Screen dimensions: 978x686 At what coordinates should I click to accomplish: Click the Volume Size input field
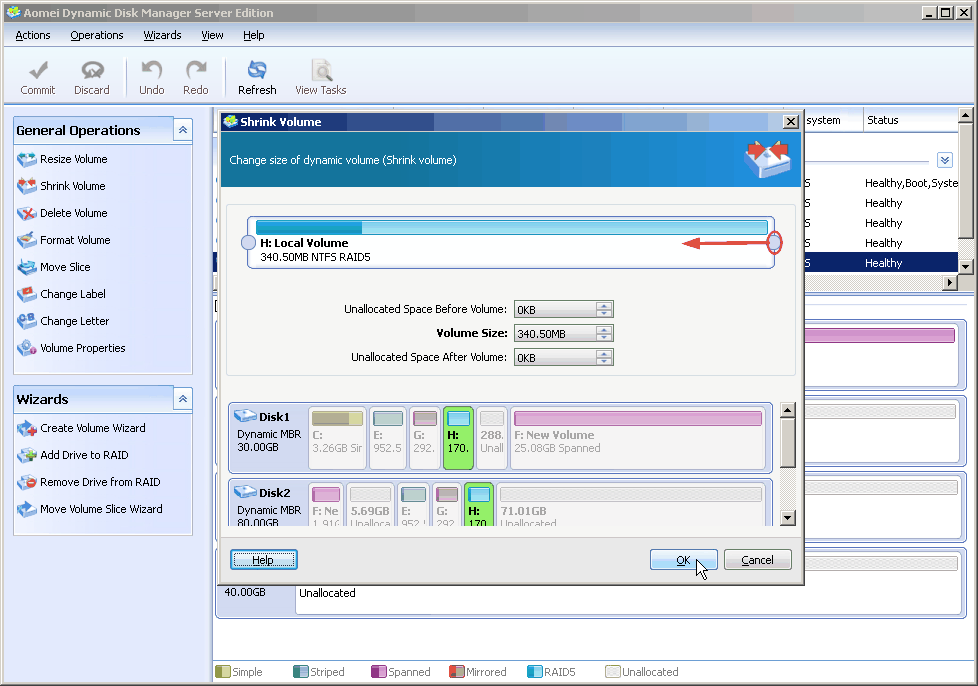pos(555,334)
